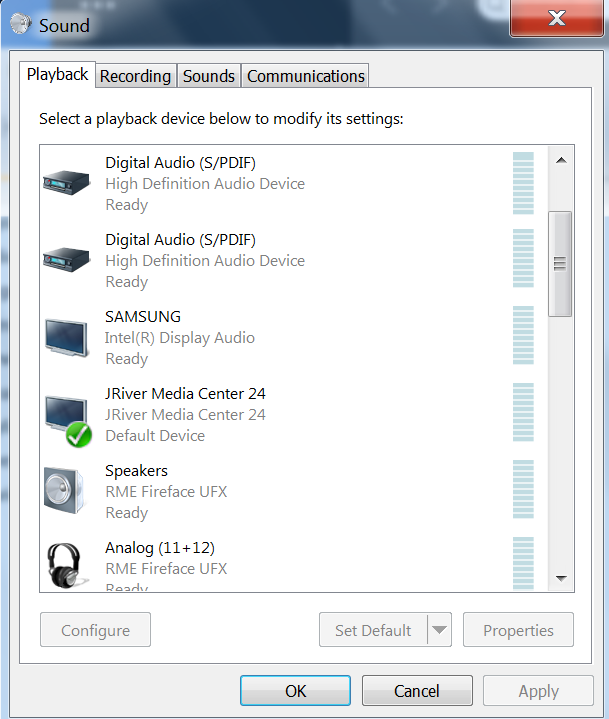
Task: Click the device list scrollbar thumb
Action: 560,264
